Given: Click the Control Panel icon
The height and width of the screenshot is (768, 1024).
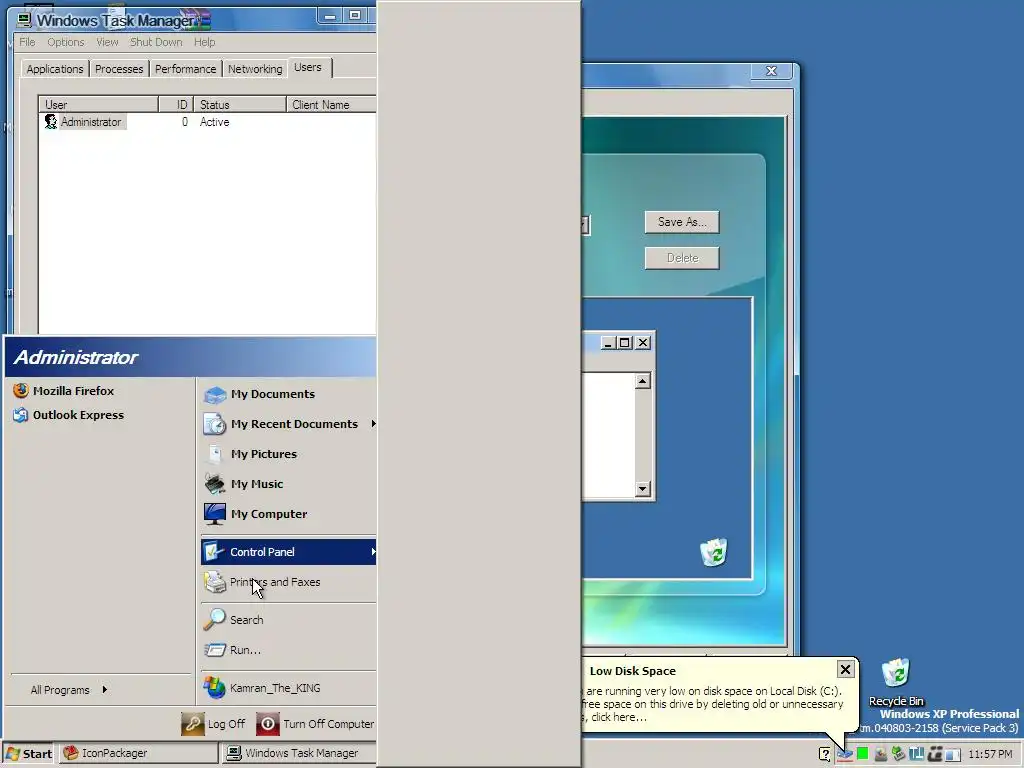Looking at the screenshot, I should pos(214,552).
